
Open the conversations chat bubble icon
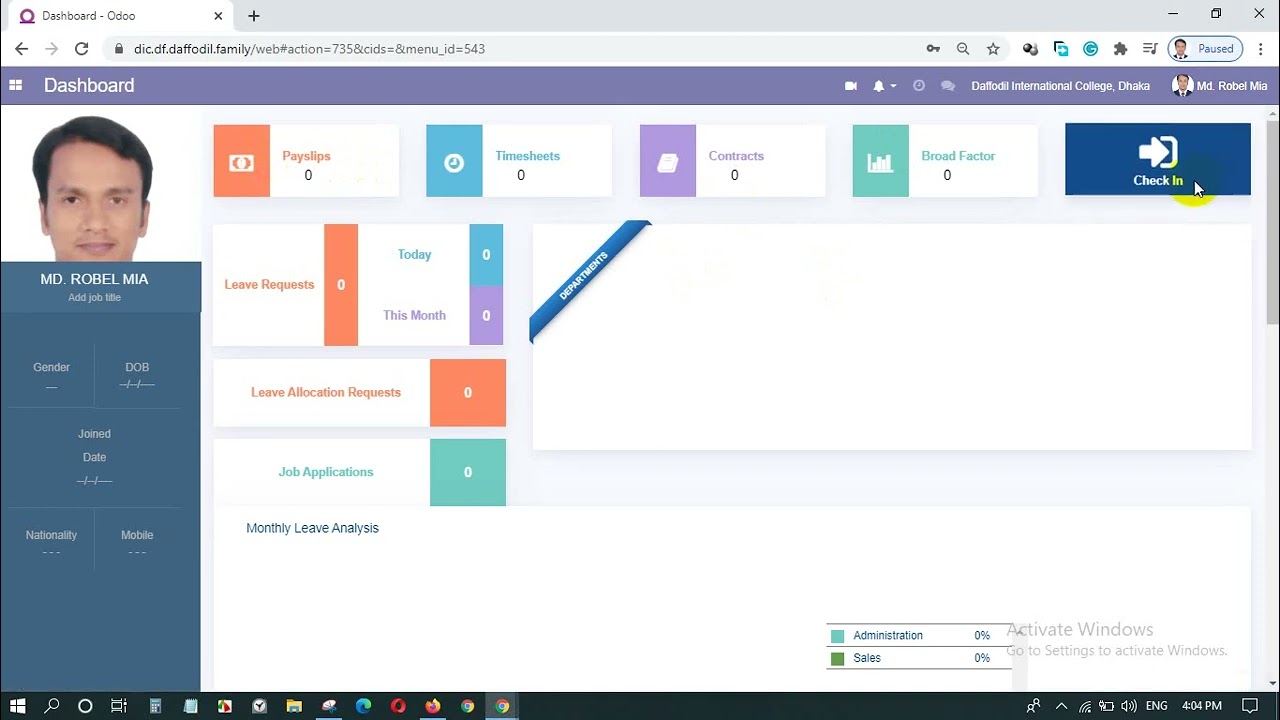click(948, 86)
